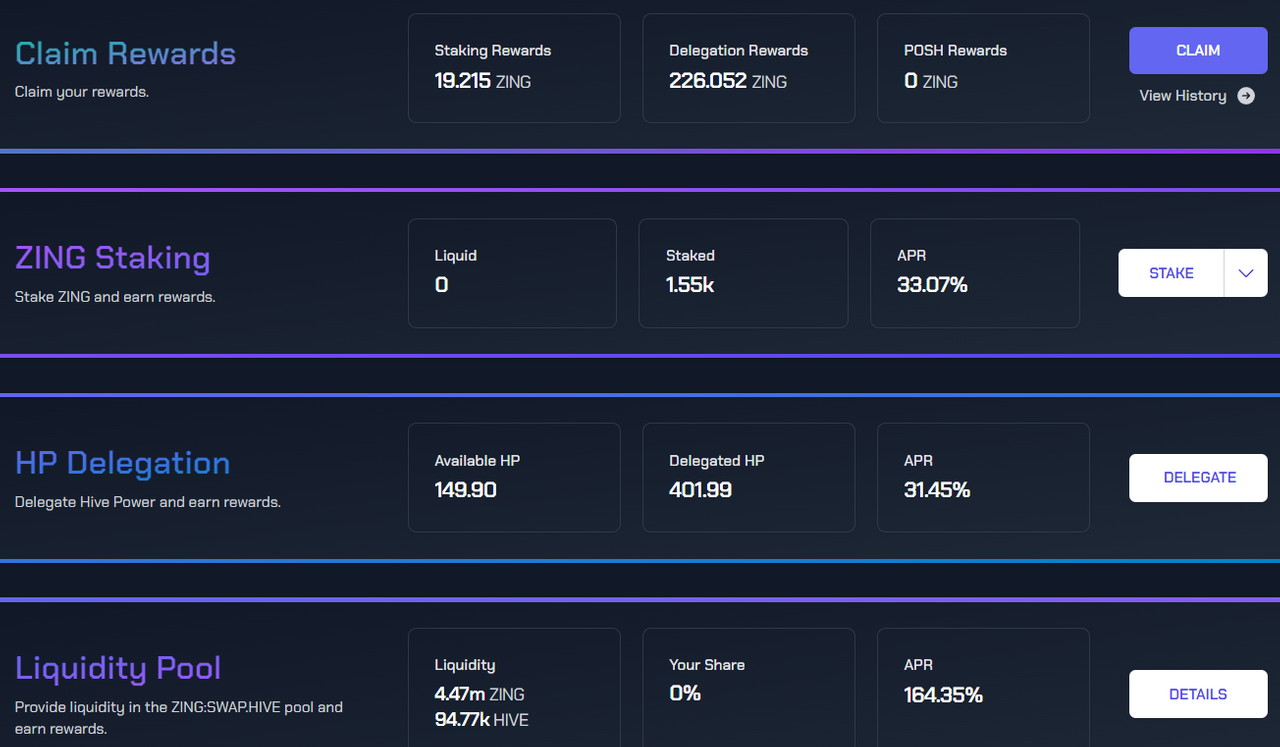
Task: Click the Available HP 149.90 card
Action: (x=514, y=478)
